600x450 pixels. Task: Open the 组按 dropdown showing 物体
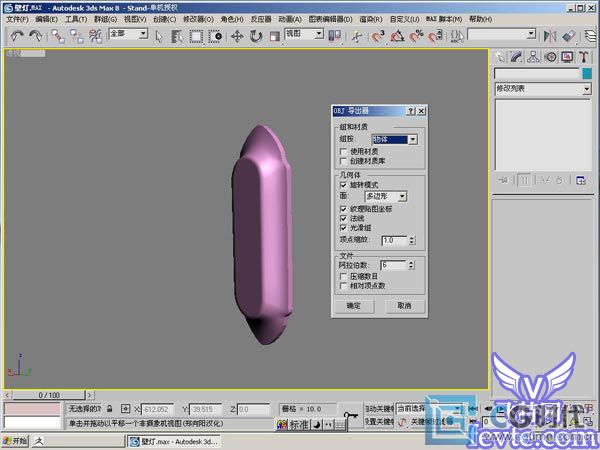click(x=395, y=140)
